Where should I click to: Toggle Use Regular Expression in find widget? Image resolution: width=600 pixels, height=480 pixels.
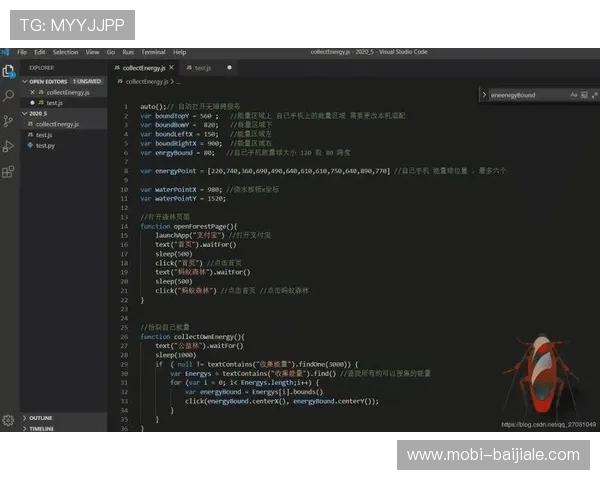594,95
